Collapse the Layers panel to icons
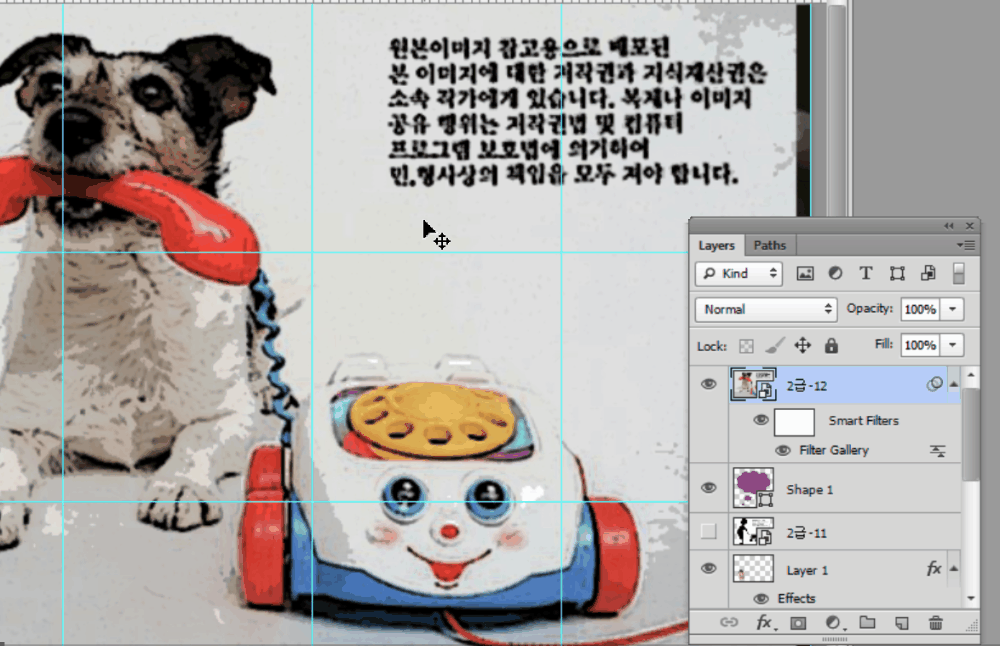 949,226
